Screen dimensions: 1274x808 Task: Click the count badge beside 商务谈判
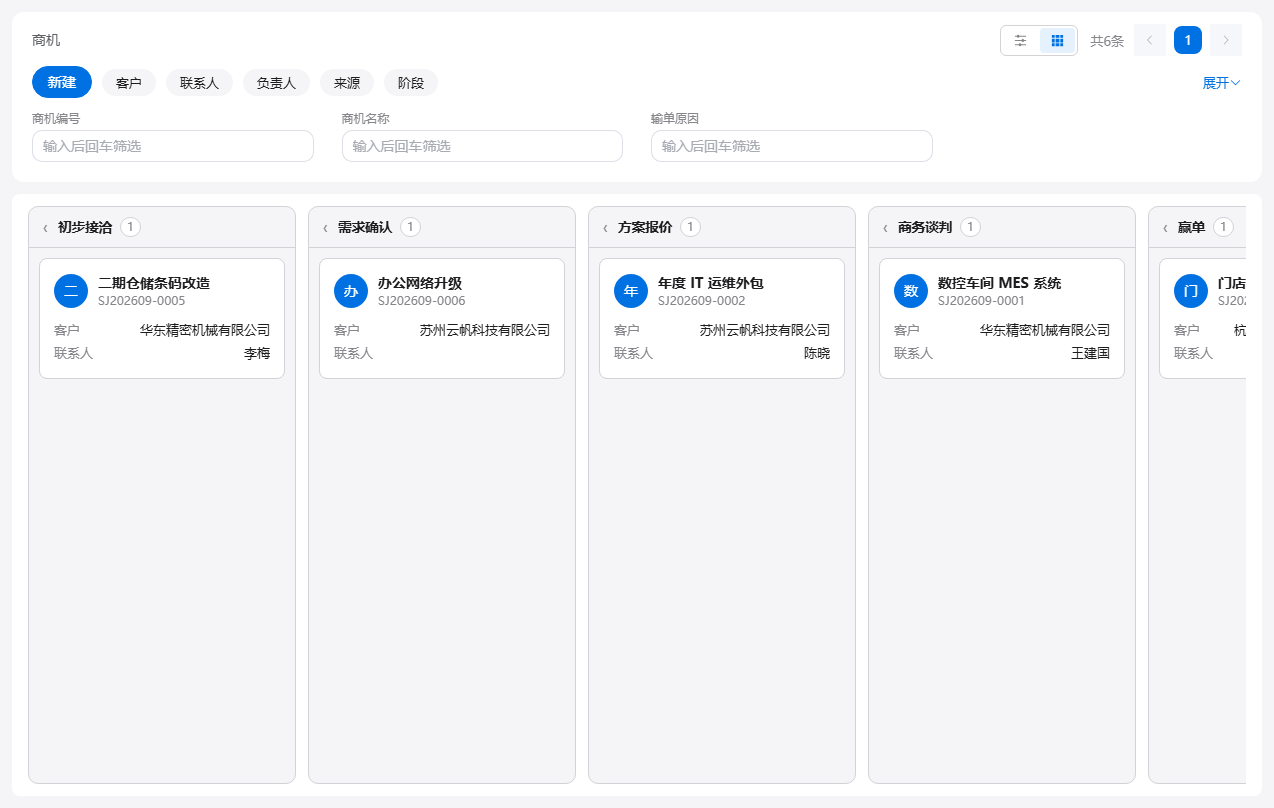(x=971, y=227)
